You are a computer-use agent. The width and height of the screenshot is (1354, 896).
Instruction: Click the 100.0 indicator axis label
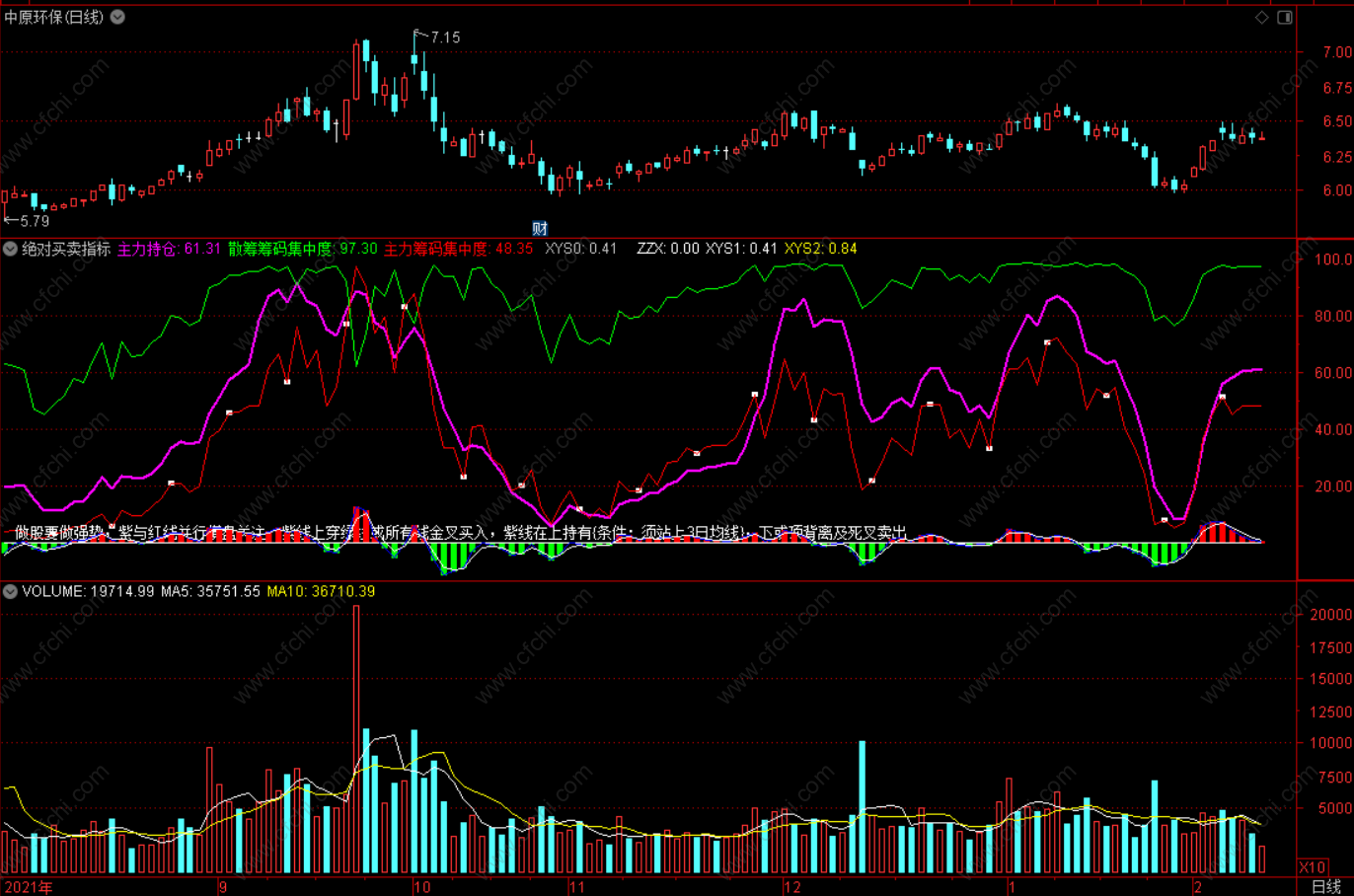coord(1334,260)
